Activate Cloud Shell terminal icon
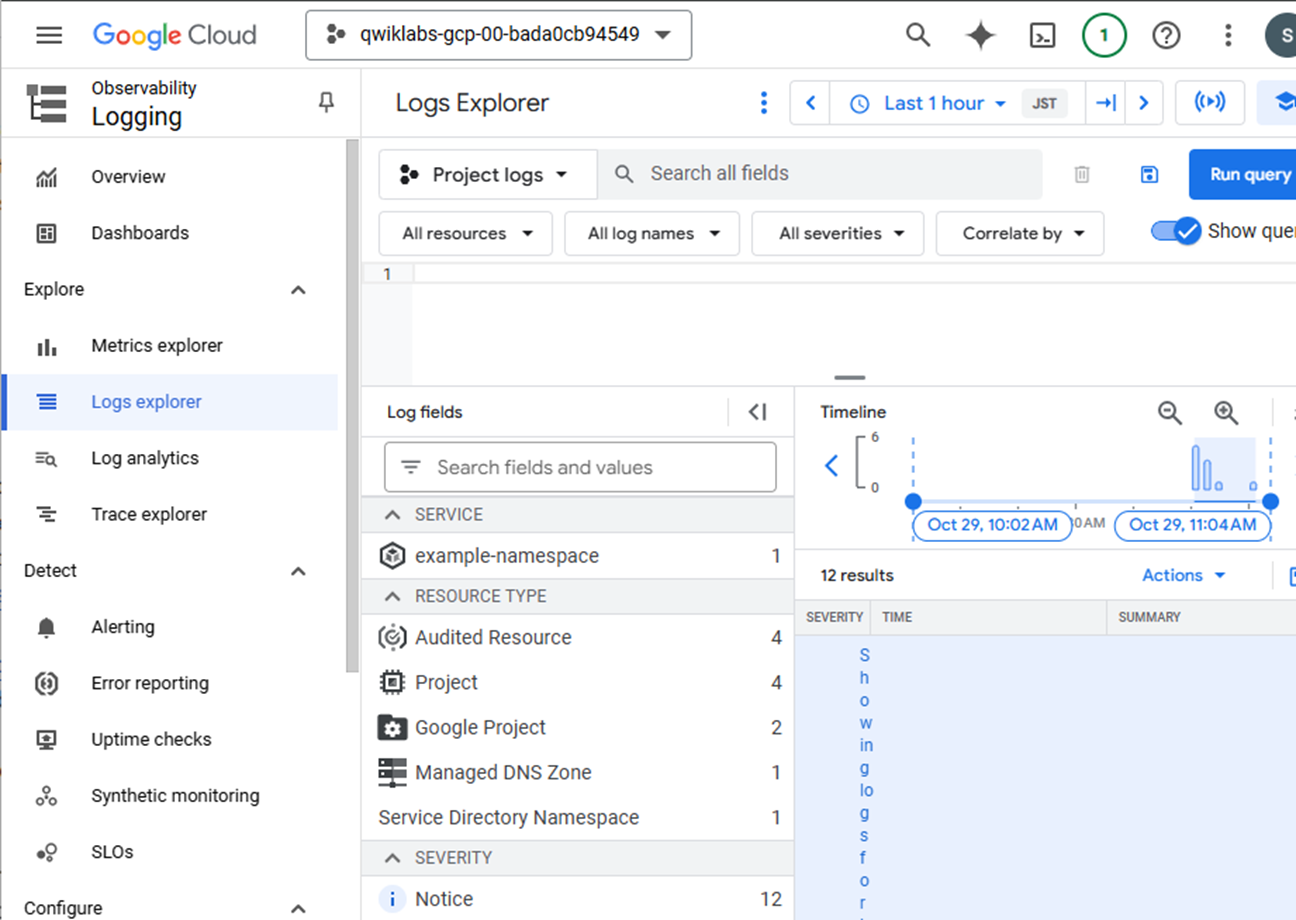 (x=1042, y=36)
